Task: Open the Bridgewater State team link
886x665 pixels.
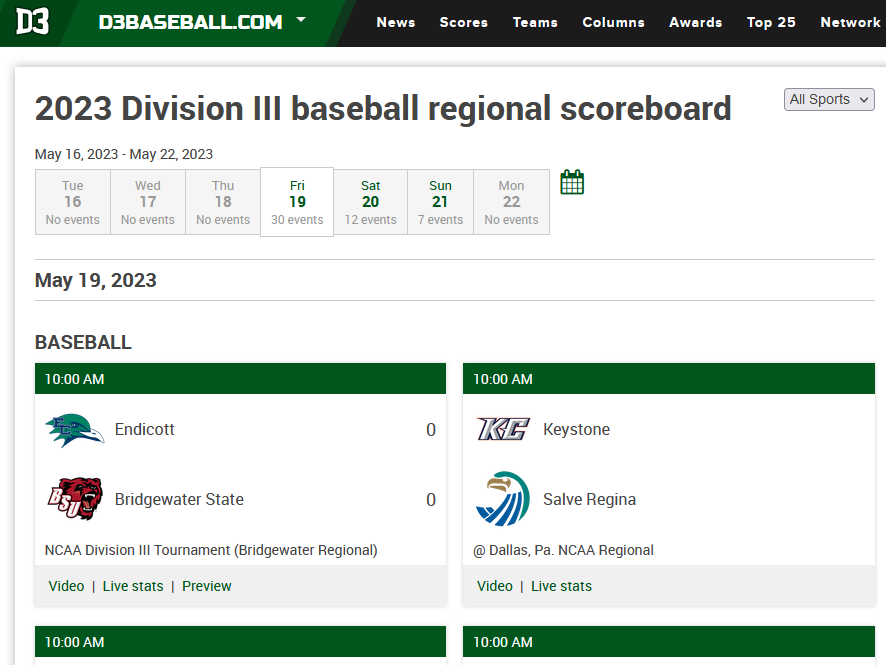Action: [x=179, y=499]
